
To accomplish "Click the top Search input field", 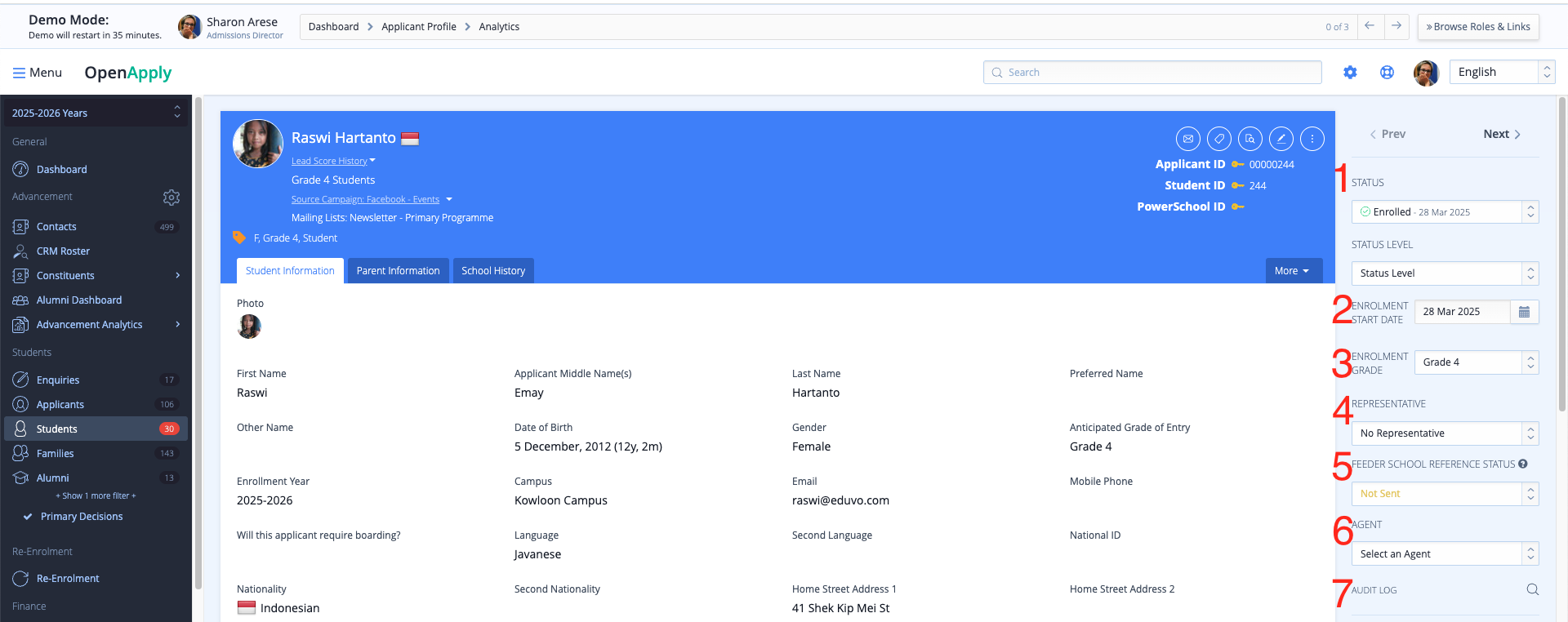I will click(x=1151, y=73).
